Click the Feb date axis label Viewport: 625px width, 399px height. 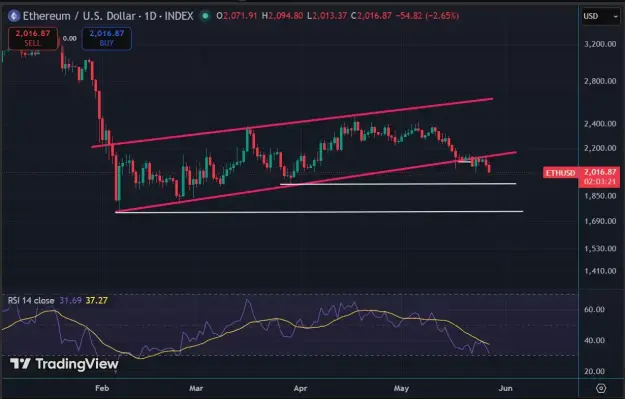(x=102, y=388)
